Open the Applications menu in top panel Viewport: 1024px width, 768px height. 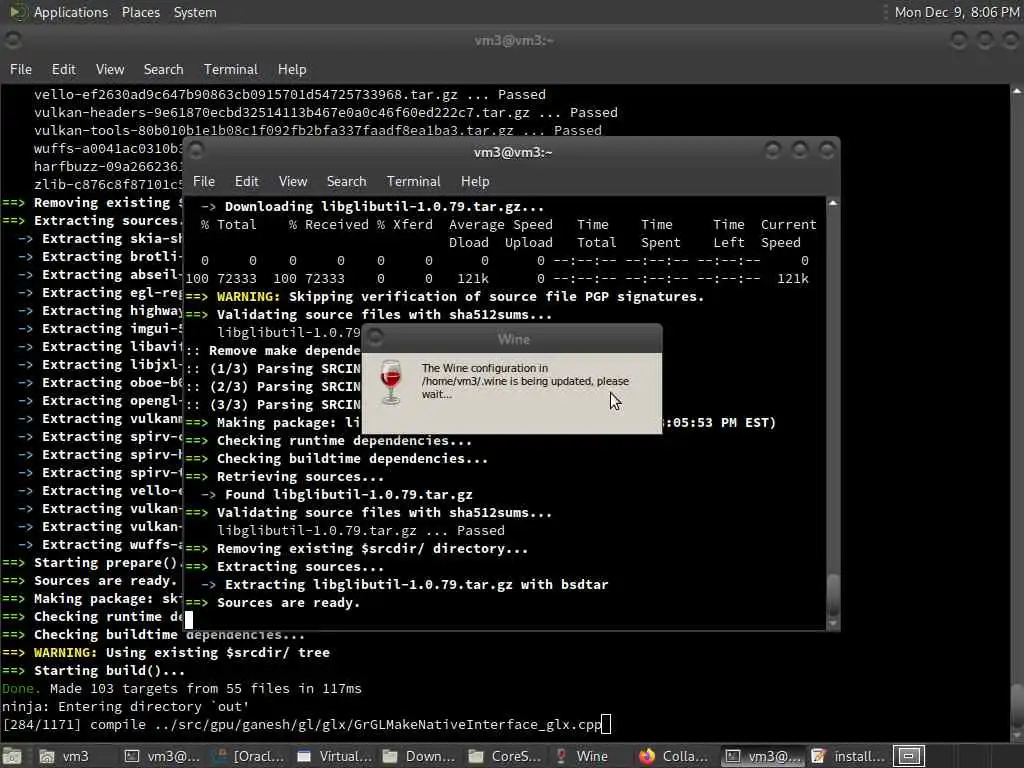coord(71,12)
